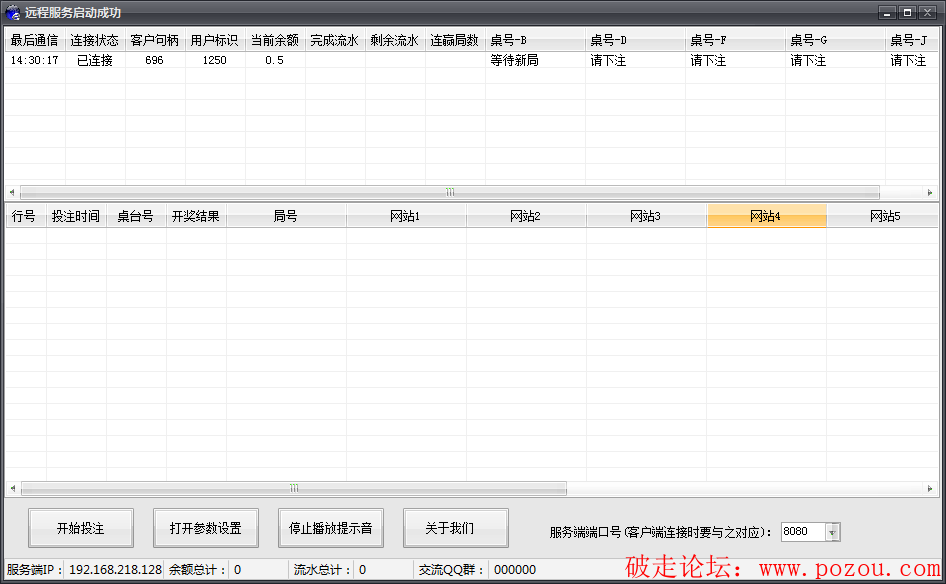This screenshot has height=584, width=946.
Task: Click server IP 192.168.218.128 in status bar
Action: click(x=115, y=570)
